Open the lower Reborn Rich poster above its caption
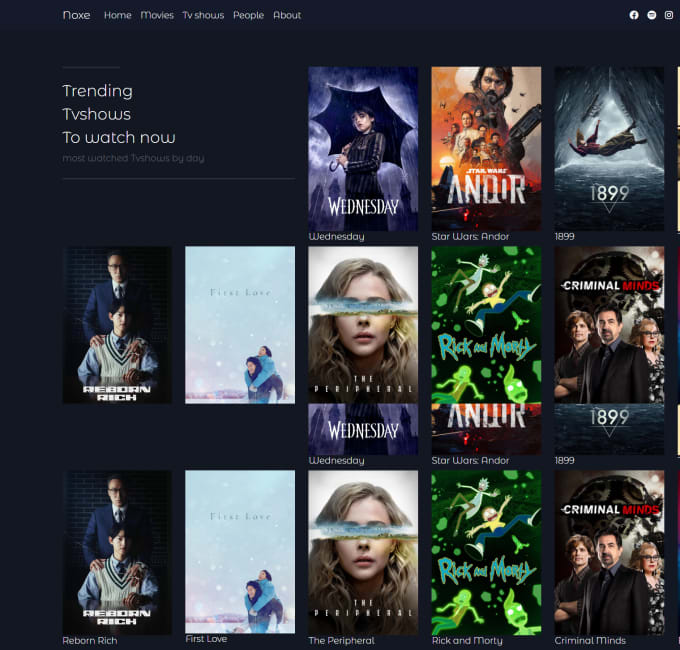The width and height of the screenshot is (680, 650). coord(117,552)
